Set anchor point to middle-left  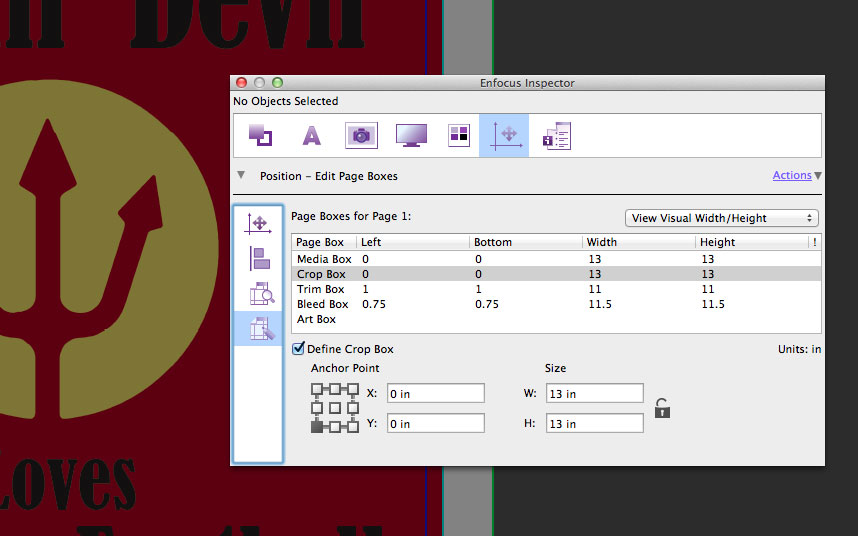[317, 408]
